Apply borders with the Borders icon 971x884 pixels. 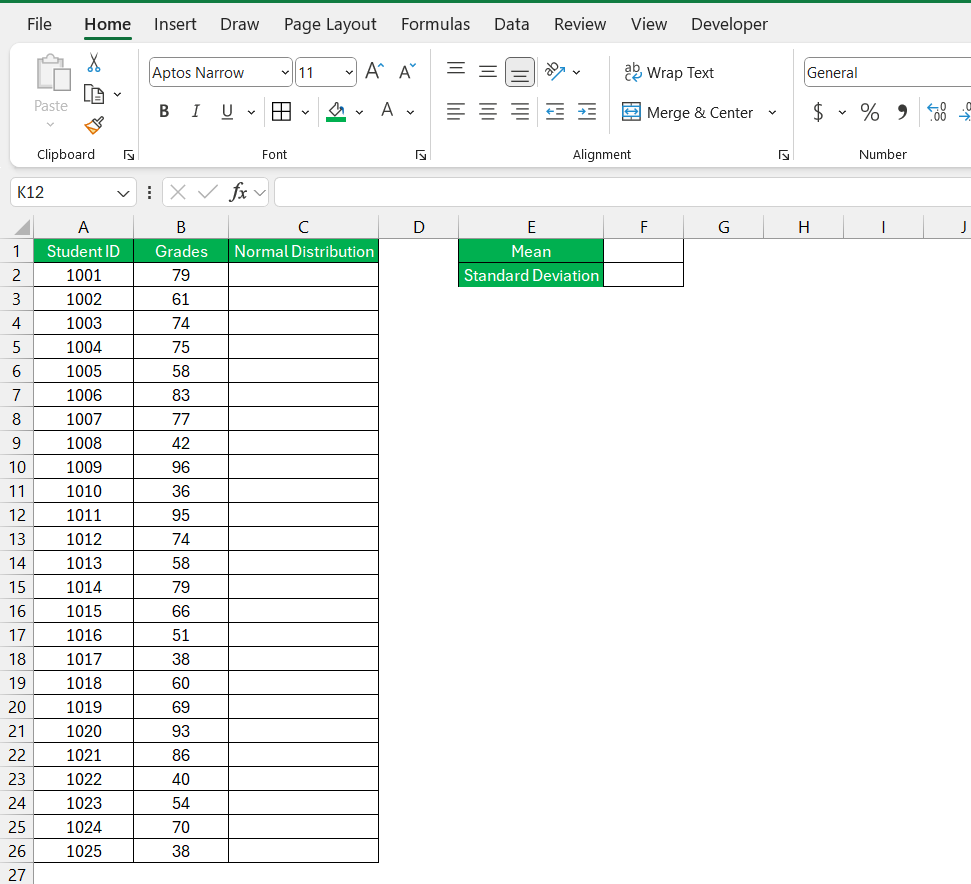(281, 111)
